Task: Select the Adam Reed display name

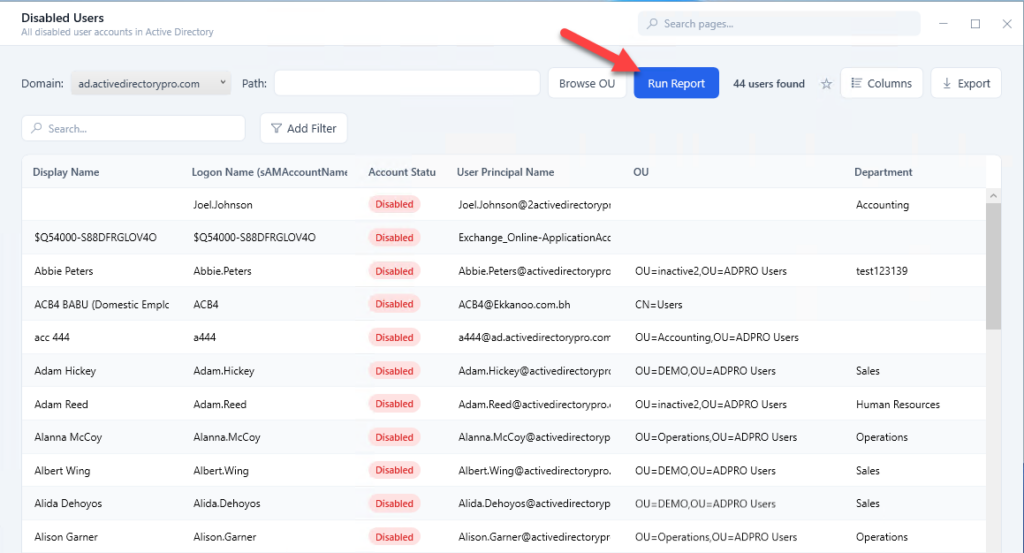Action: [61, 404]
